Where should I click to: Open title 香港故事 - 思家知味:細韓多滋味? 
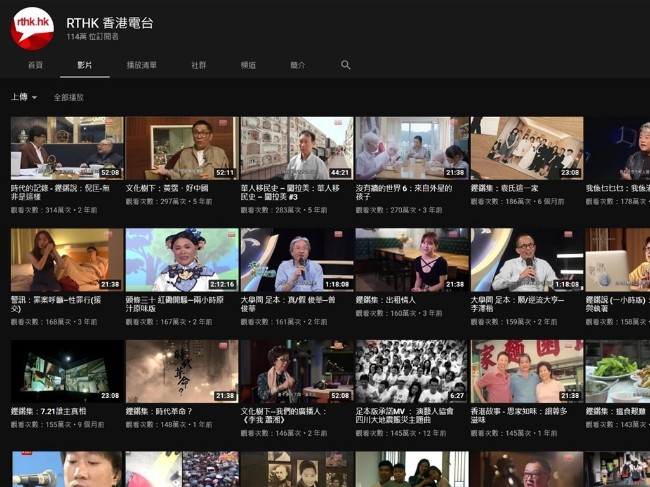[x=519, y=415]
